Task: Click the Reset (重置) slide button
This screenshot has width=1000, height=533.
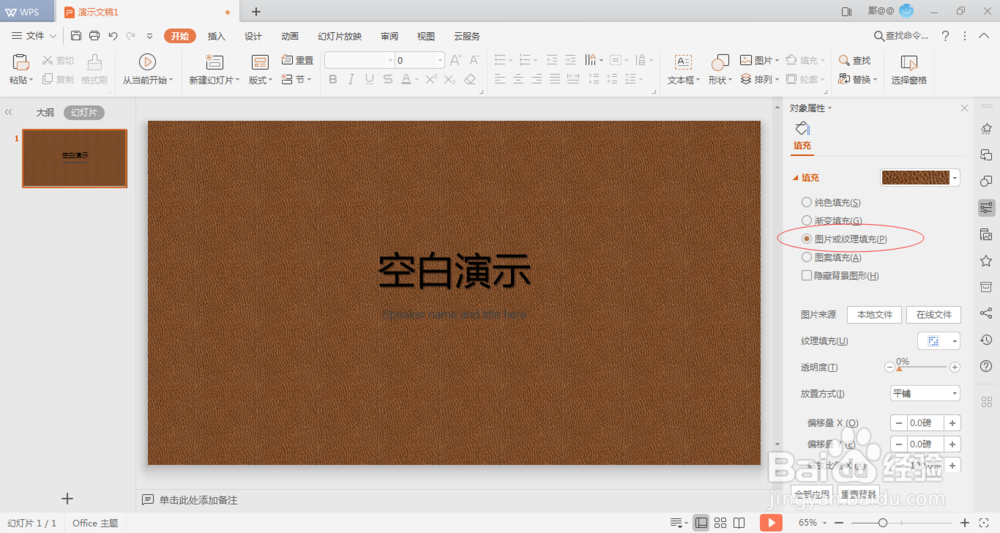Action: pyautogui.click(x=297, y=60)
